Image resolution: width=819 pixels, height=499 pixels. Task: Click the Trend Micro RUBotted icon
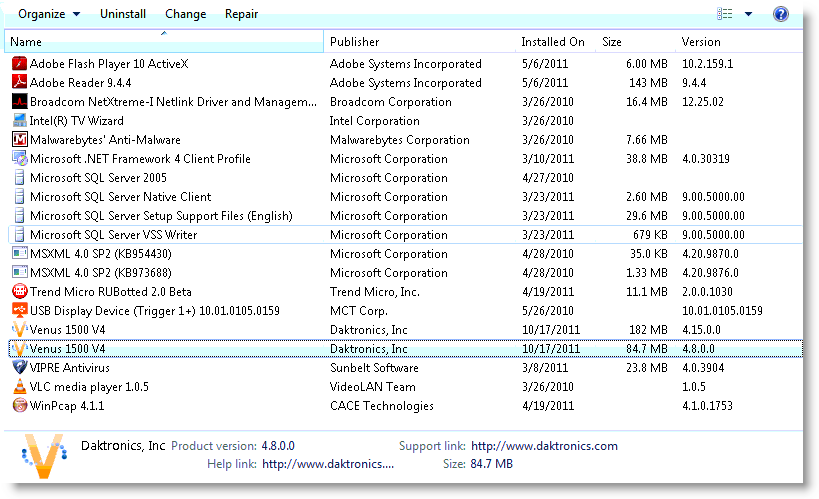(x=19, y=292)
